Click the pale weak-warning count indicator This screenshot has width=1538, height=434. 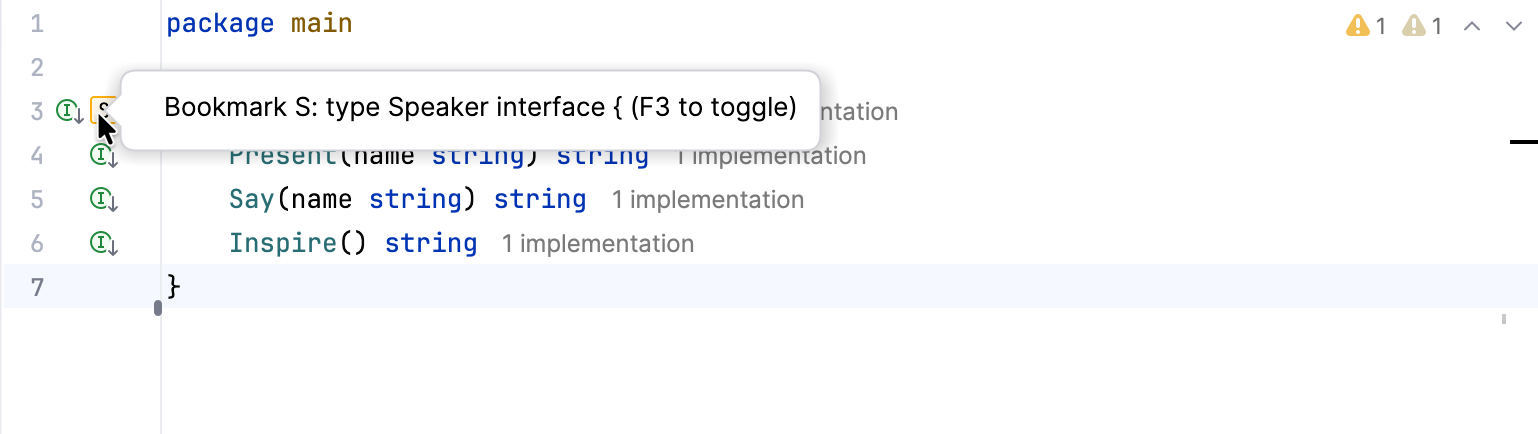tap(1421, 26)
